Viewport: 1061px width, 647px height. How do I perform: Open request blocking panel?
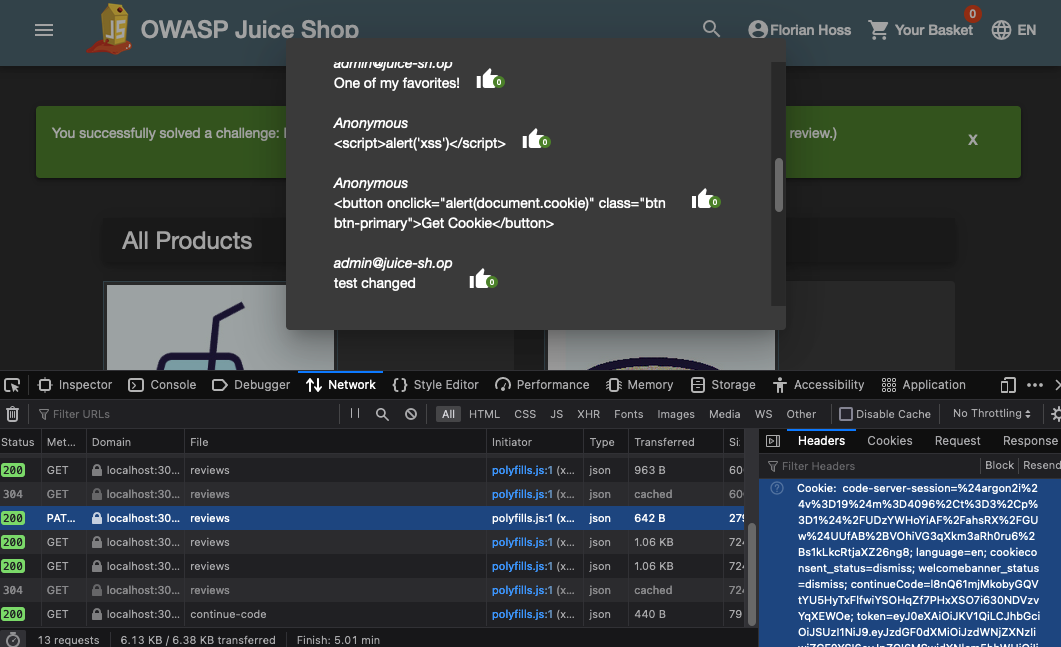[x=411, y=414]
